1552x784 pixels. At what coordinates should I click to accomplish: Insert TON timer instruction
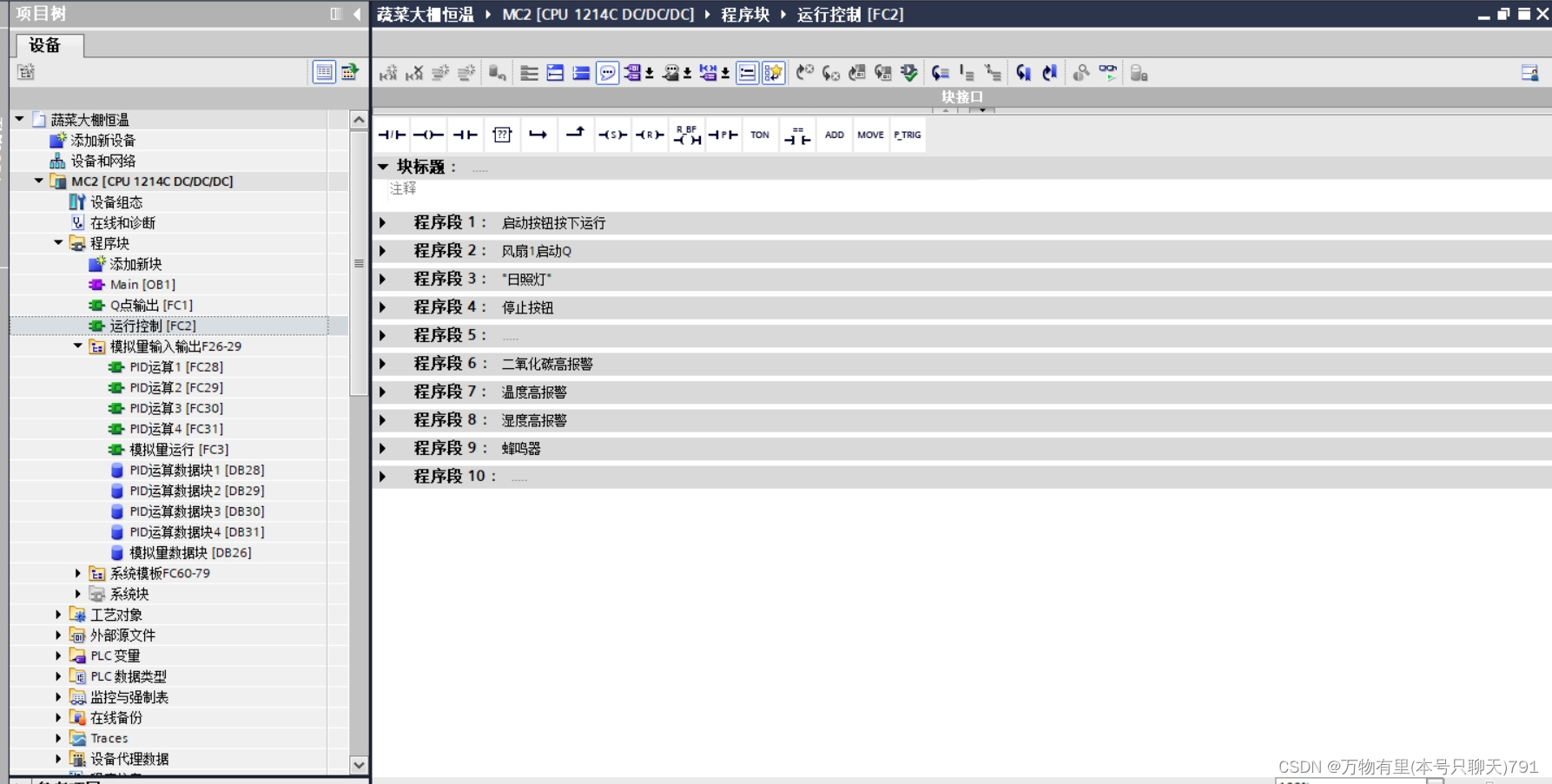pyautogui.click(x=760, y=135)
